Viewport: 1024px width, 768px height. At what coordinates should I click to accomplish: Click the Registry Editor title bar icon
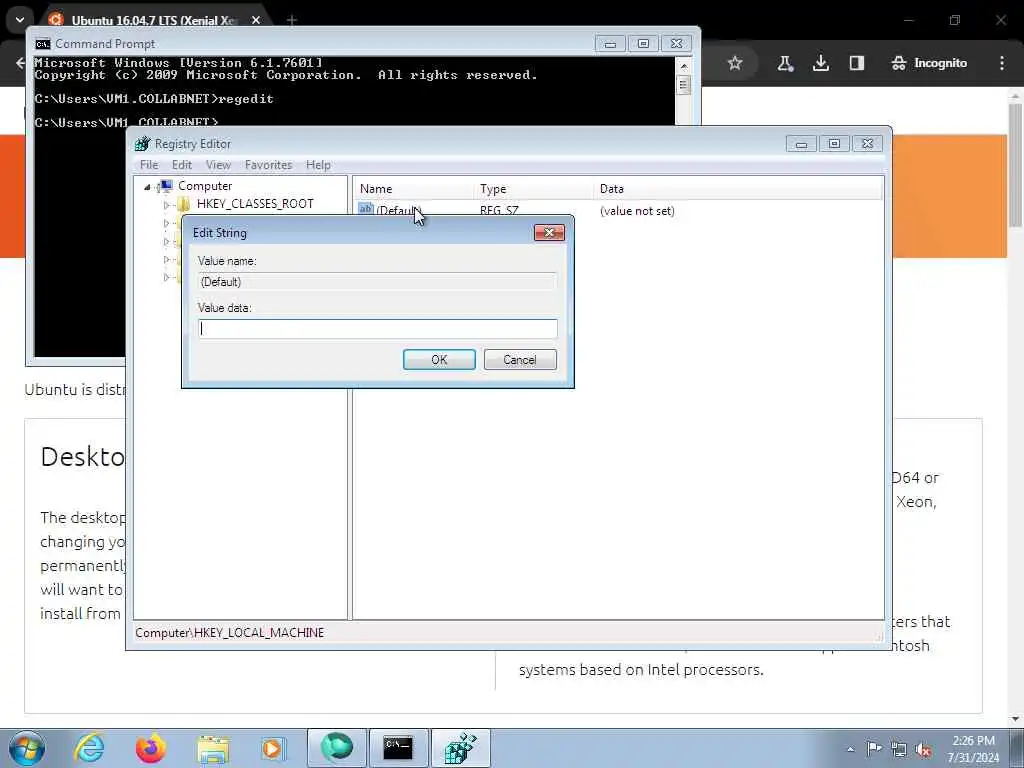click(x=142, y=144)
